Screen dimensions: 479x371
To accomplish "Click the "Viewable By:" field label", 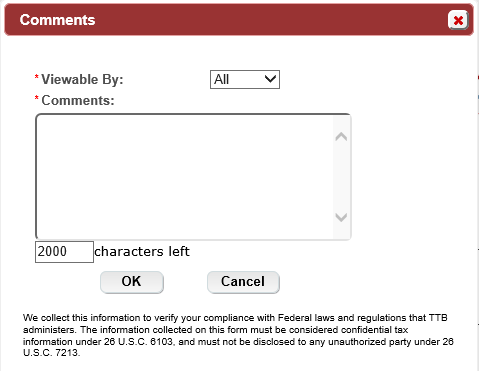I will (x=82, y=80).
